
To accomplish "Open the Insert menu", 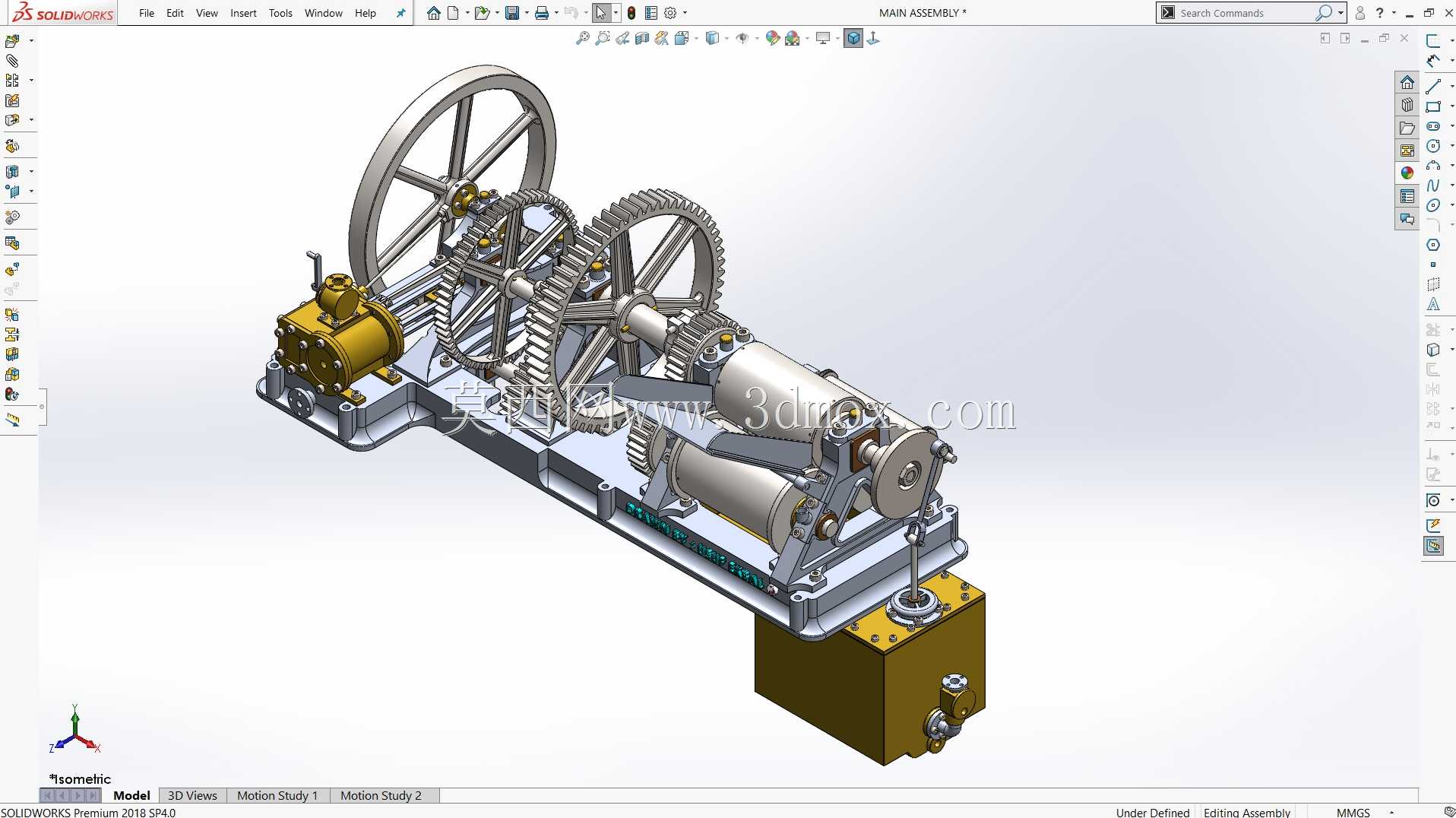I will (x=243, y=13).
